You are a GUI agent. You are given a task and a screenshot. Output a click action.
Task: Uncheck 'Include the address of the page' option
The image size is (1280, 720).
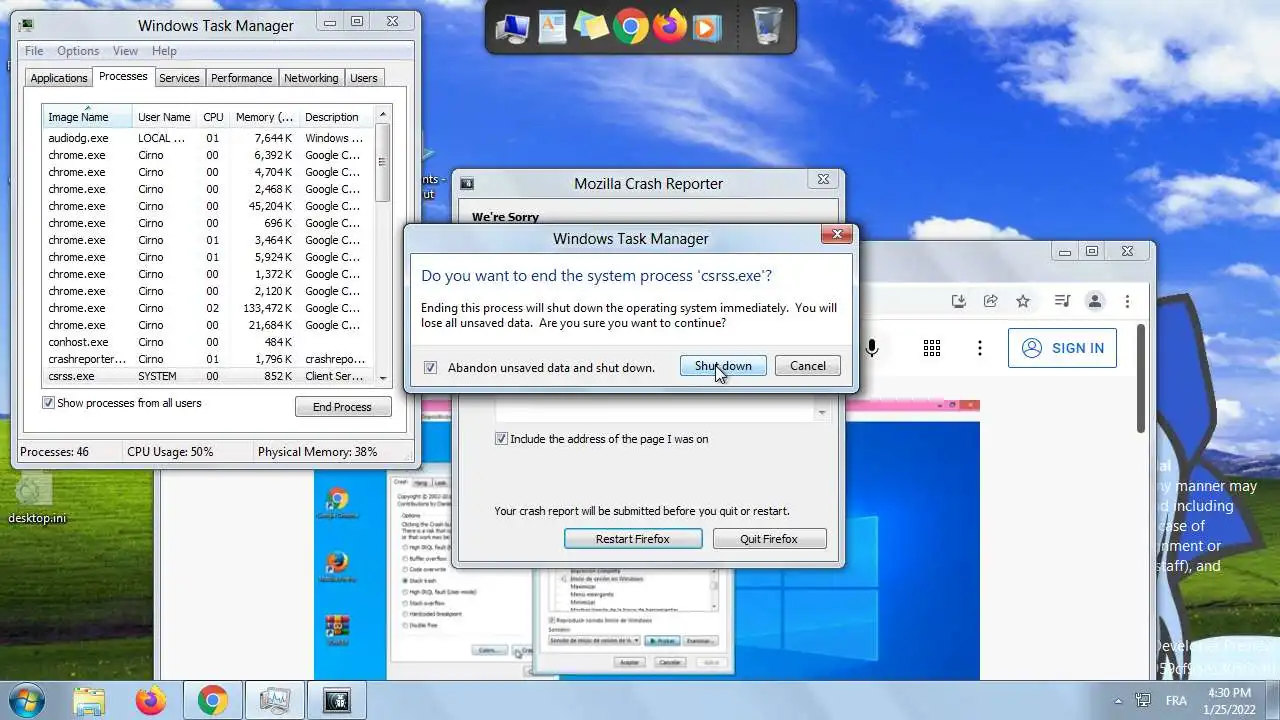click(502, 439)
